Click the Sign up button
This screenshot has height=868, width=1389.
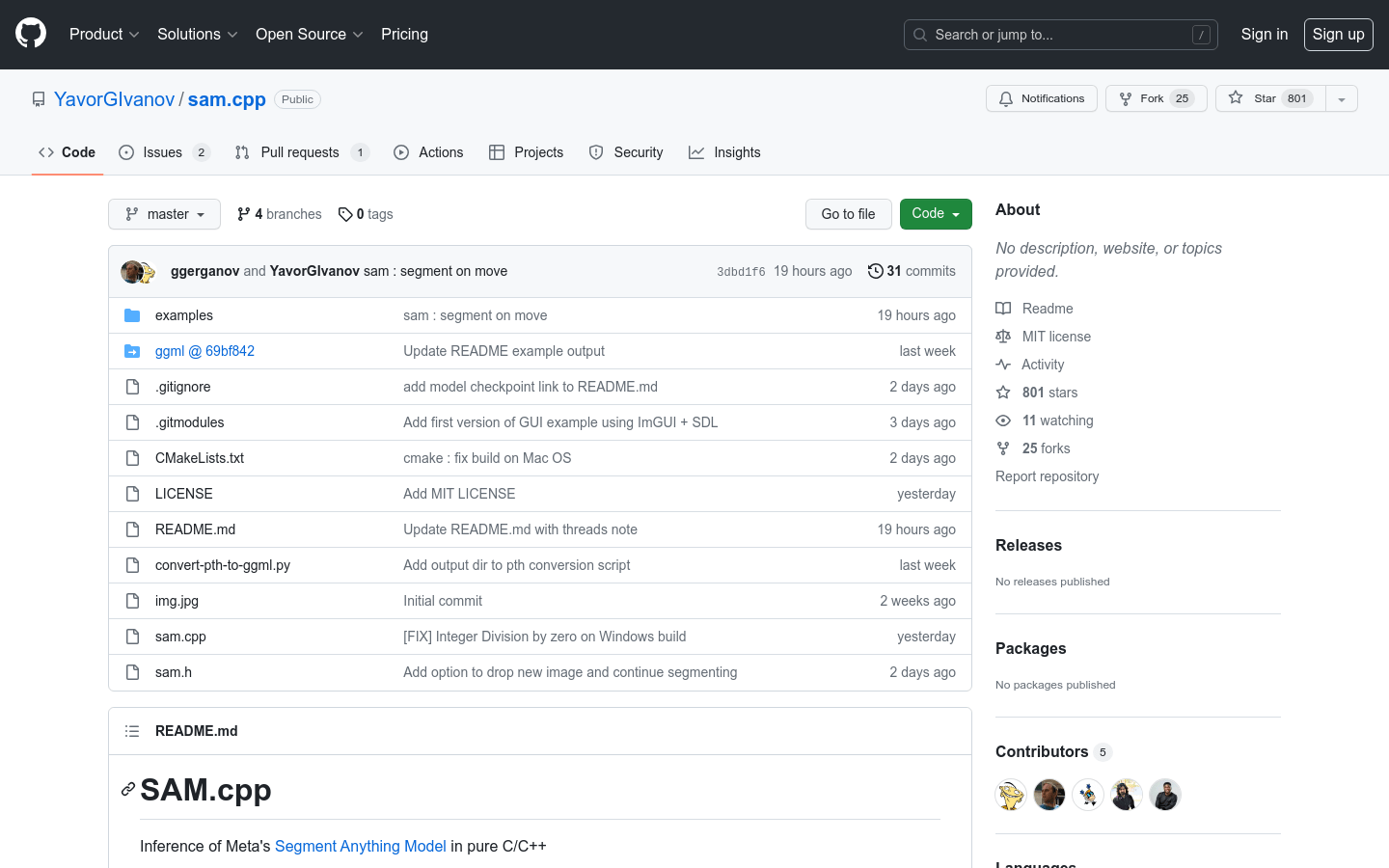1338,34
